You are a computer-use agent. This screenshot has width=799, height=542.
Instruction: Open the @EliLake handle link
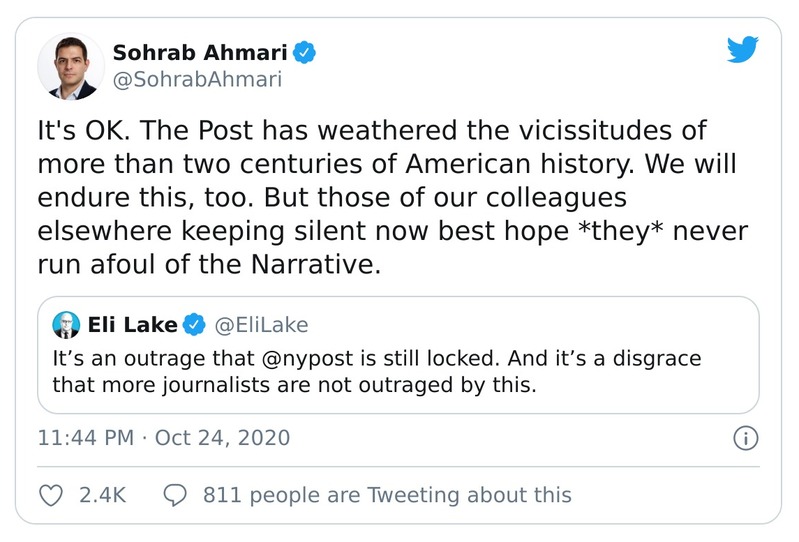(262, 324)
